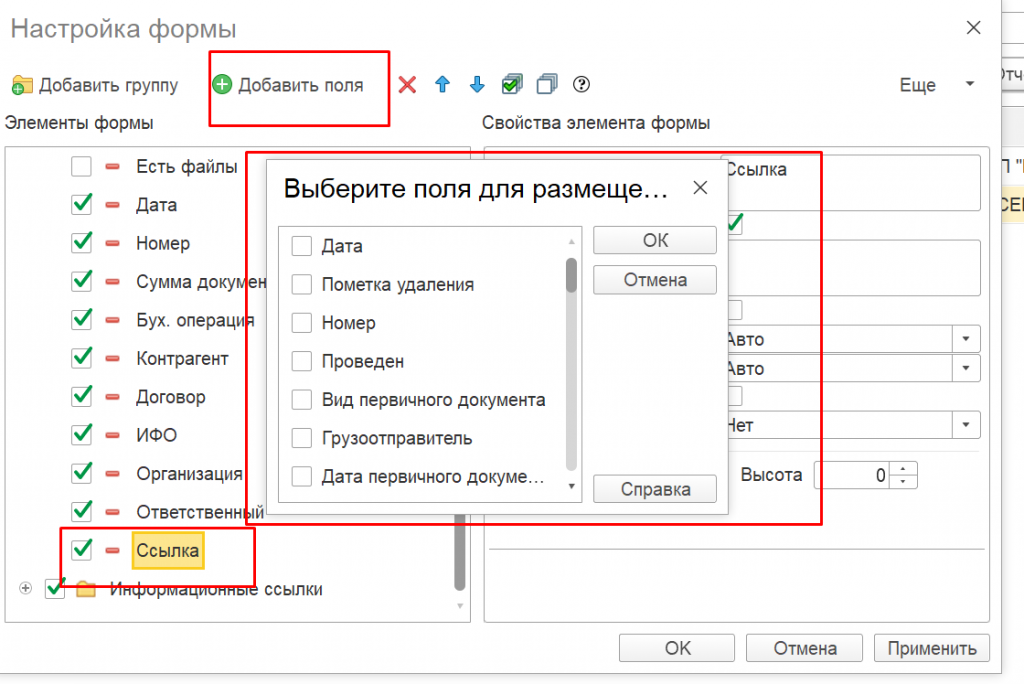This screenshot has width=1024, height=684.
Task: Select the Ссылка item in the tree
Action: pyautogui.click(x=168, y=550)
